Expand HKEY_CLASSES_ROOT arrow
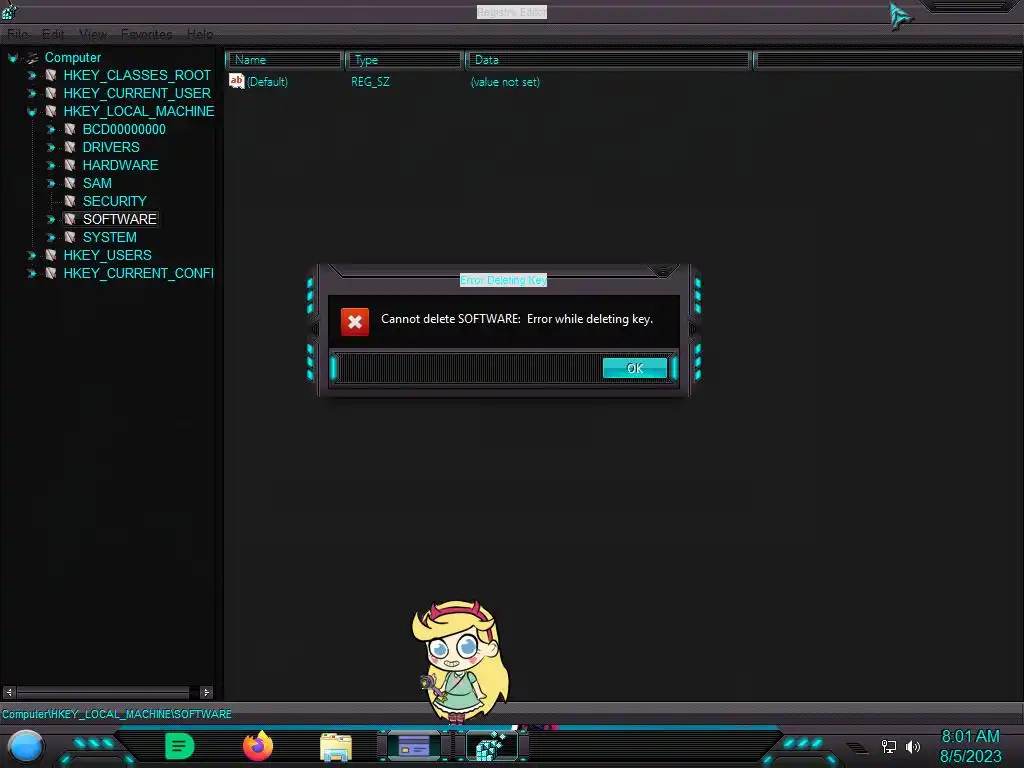The width and height of the screenshot is (1024, 768). point(31,76)
